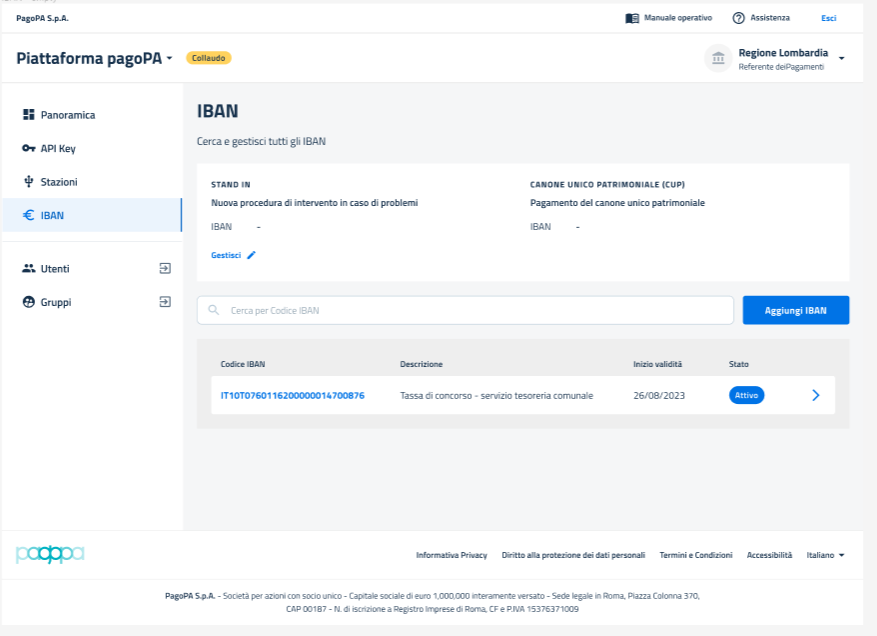Click the Gruppi group icon
The image size is (877, 636).
pyautogui.click(x=28, y=302)
